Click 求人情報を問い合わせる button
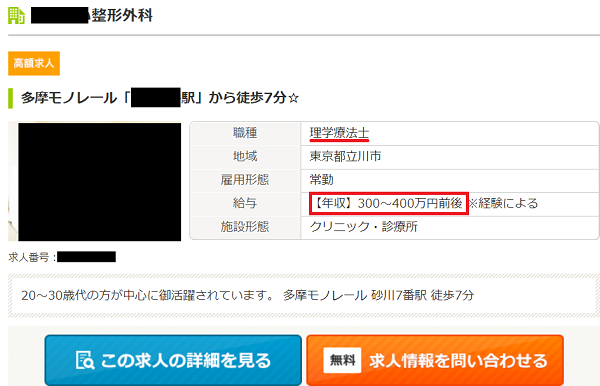Viewport: 600px width, 386px height. 435,360
